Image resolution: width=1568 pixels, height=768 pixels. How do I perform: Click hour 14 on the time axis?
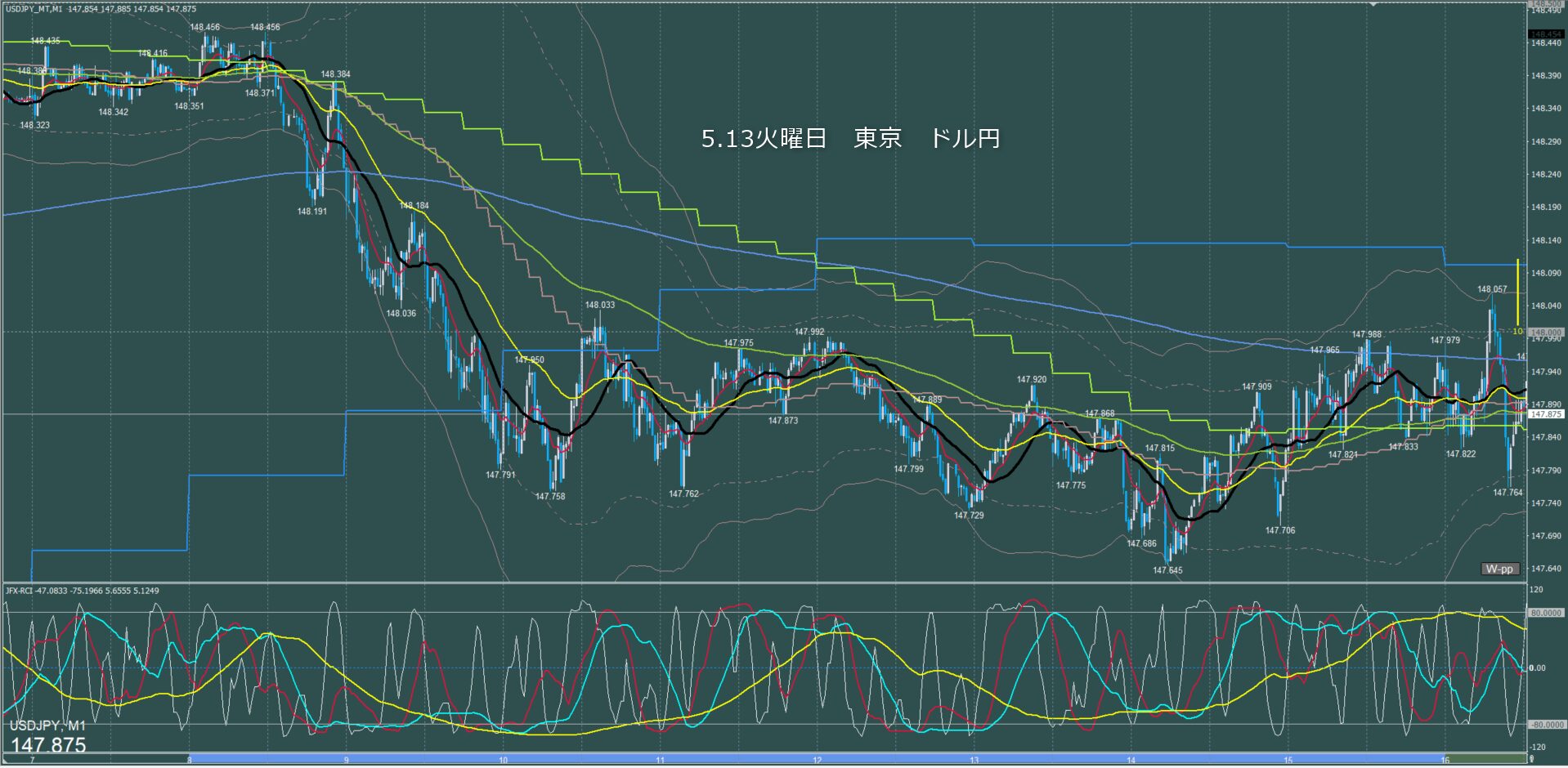click(1131, 761)
